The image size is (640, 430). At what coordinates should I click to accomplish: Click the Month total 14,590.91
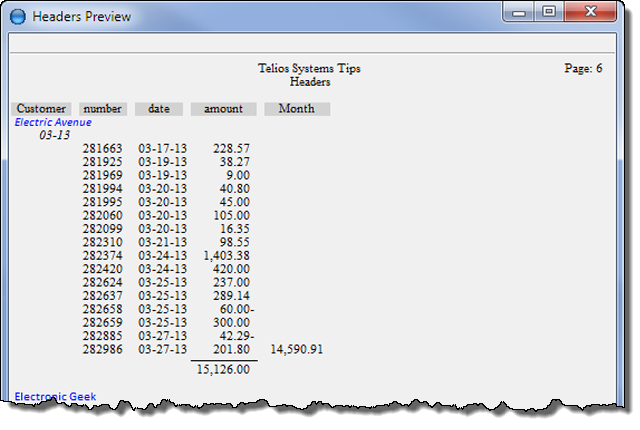click(296, 350)
